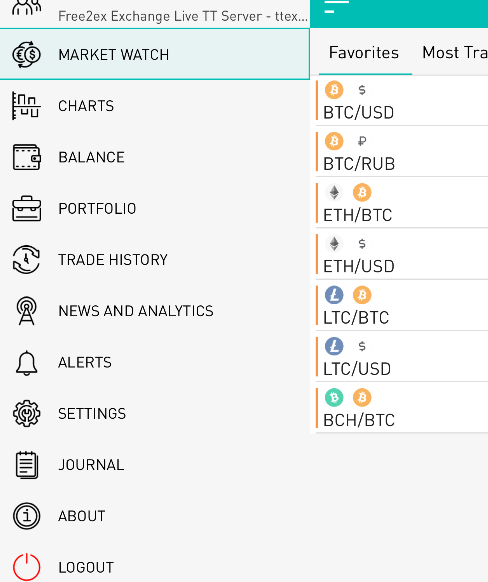Open Trade History clock icon
Image resolution: width=488 pixels, height=582 pixels.
(26, 259)
